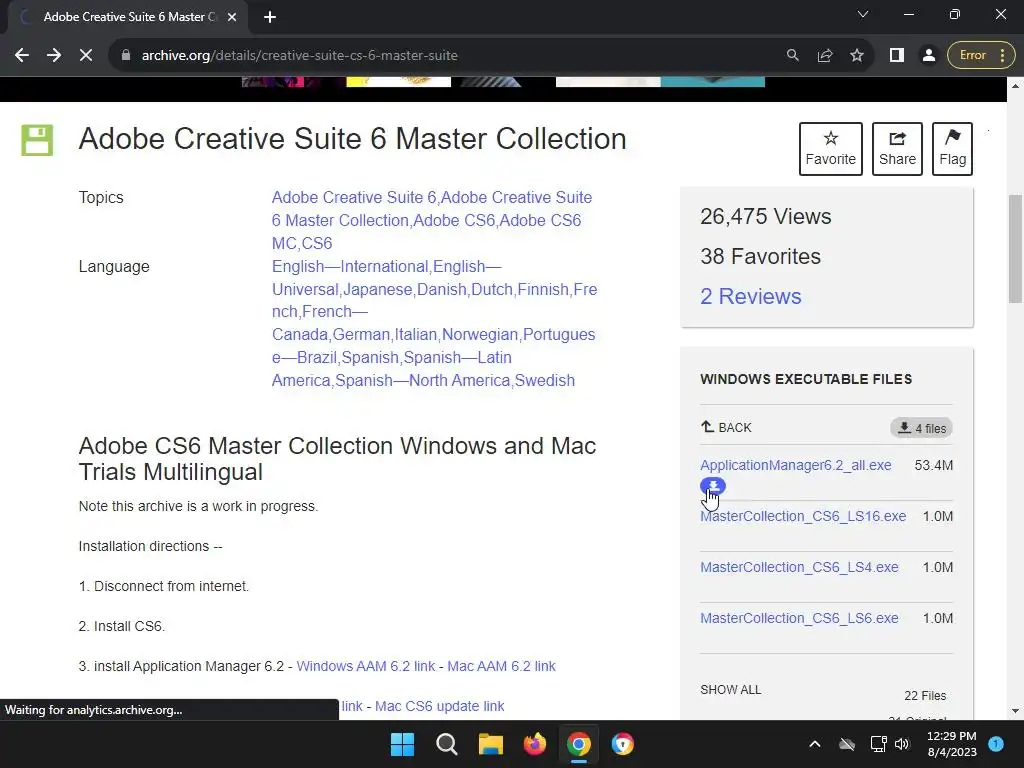Click the blue download icon under ApplicationManager
The height and width of the screenshot is (768, 1024).
point(713,486)
